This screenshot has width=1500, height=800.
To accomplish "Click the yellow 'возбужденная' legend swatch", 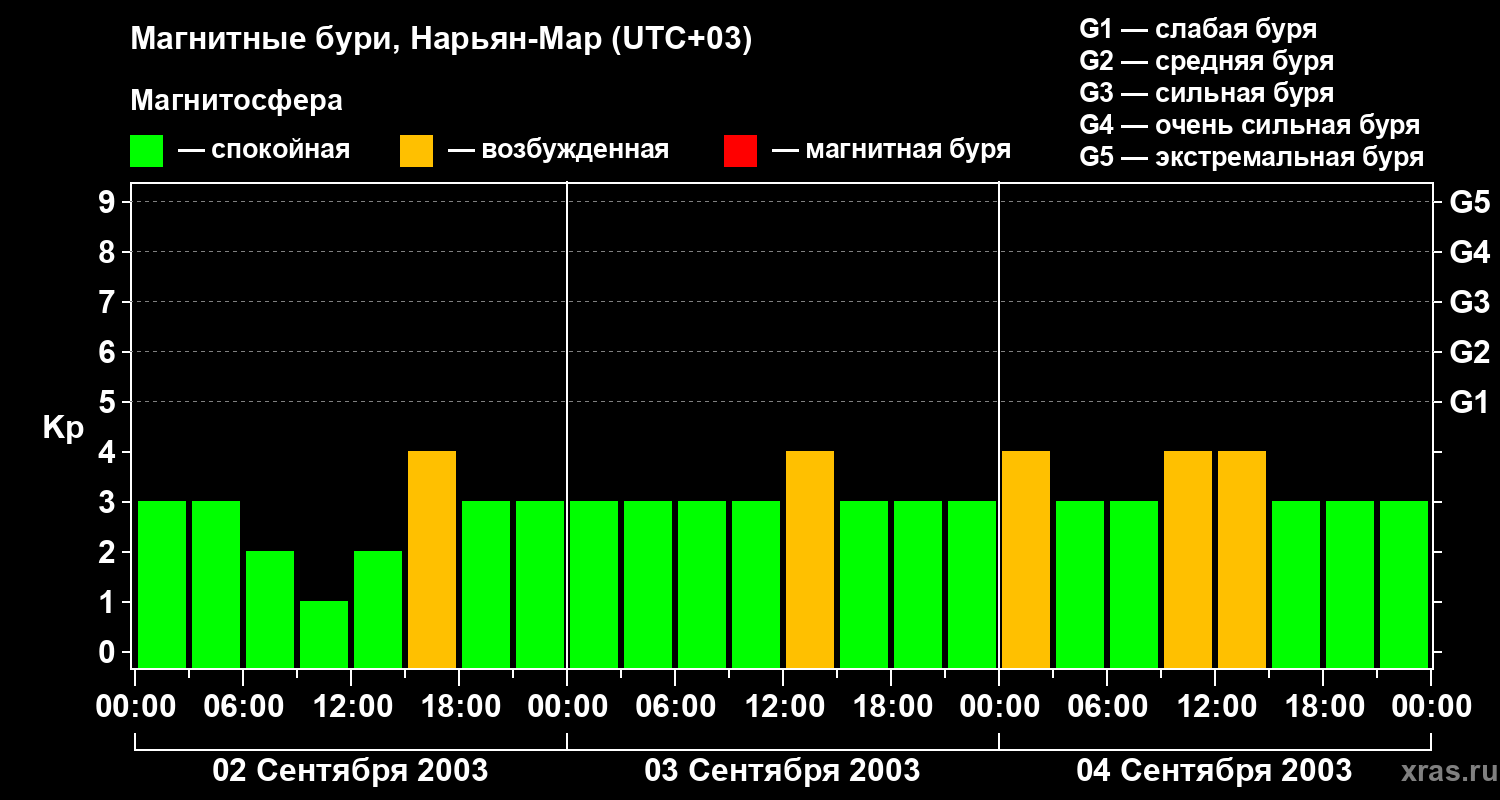I will 416,151.
